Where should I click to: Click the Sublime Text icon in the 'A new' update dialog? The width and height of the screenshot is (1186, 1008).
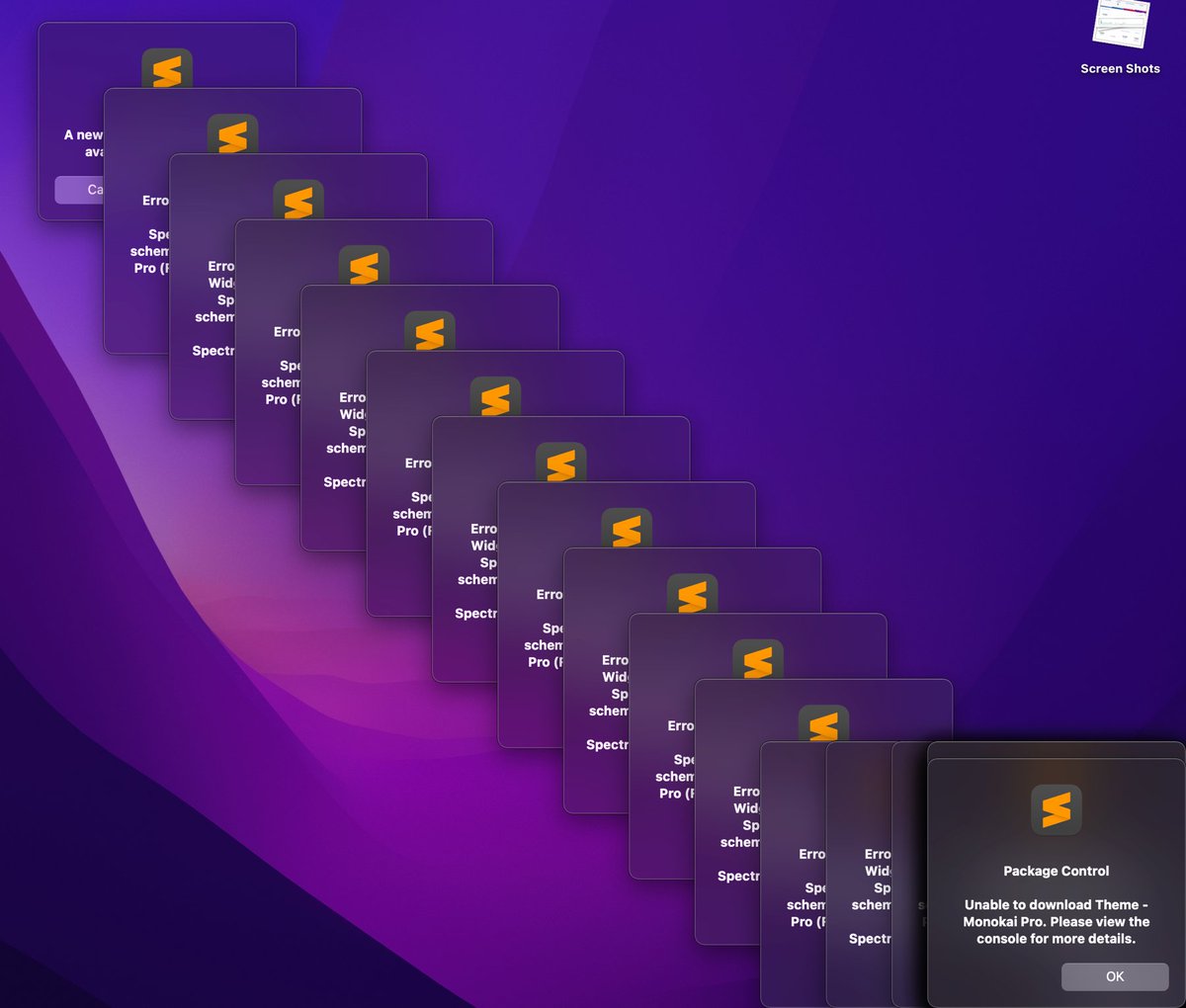click(167, 68)
